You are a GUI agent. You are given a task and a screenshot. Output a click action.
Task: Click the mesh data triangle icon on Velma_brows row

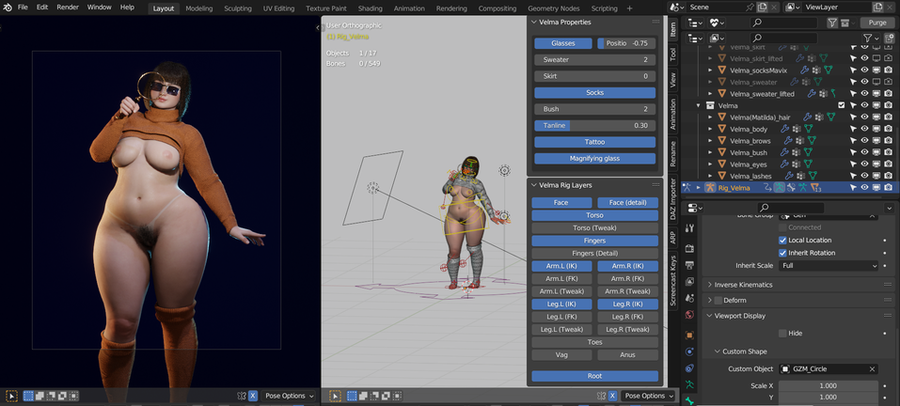pyautogui.click(x=811, y=141)
